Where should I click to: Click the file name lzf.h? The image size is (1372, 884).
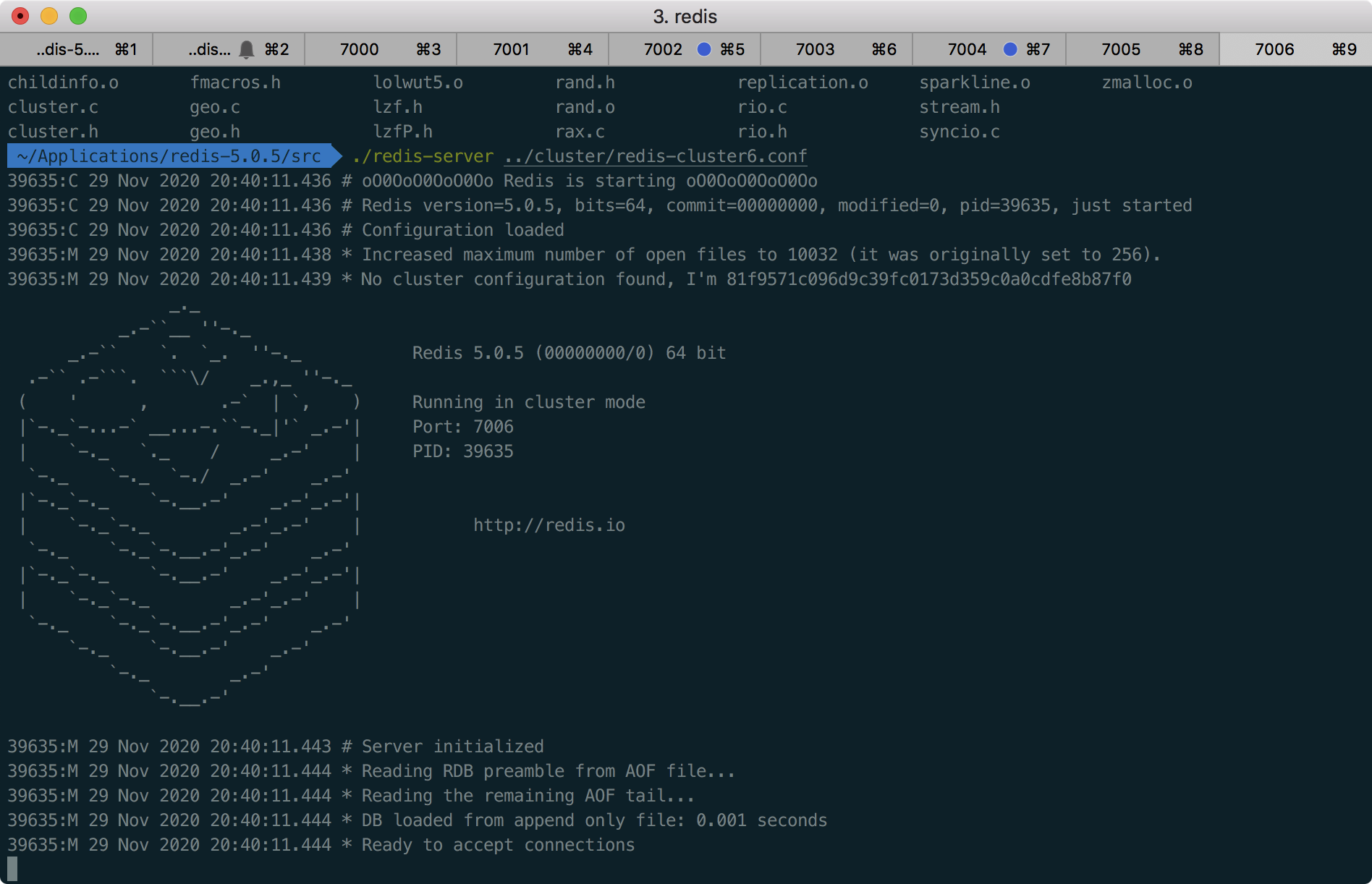[x=398, y=107]
